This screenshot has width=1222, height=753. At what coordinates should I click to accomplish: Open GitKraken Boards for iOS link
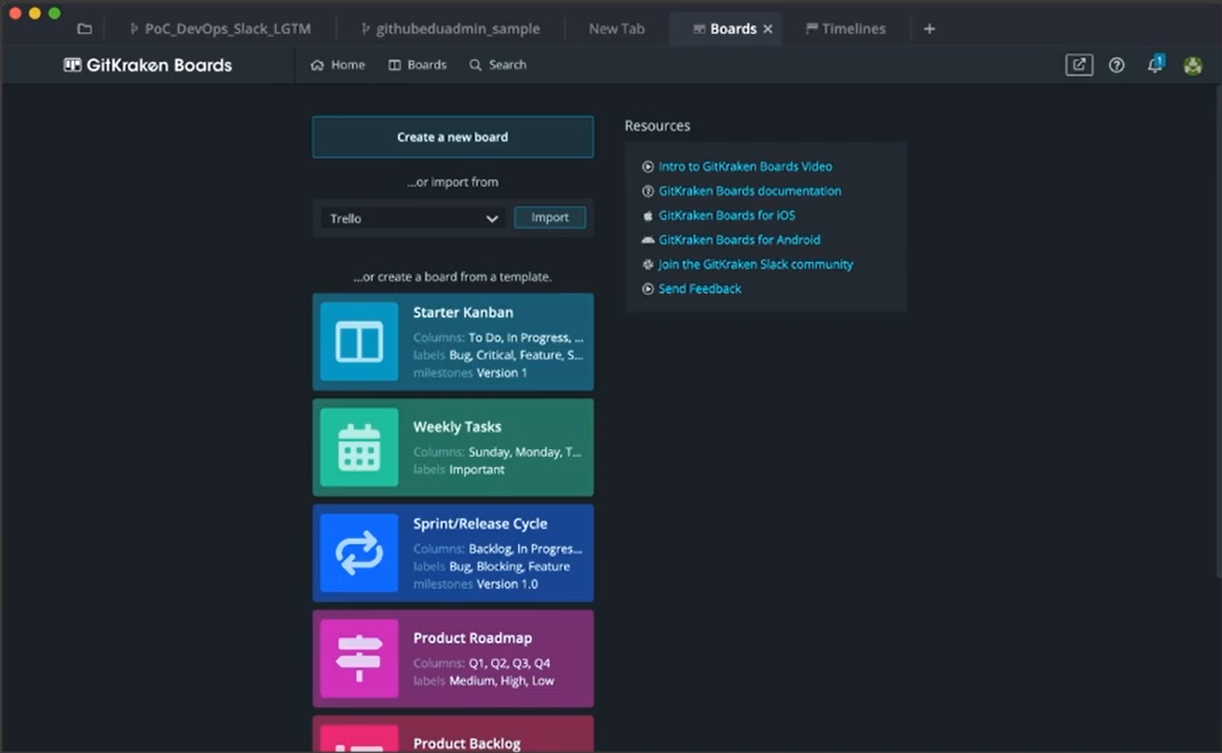(x=727, y=215)
